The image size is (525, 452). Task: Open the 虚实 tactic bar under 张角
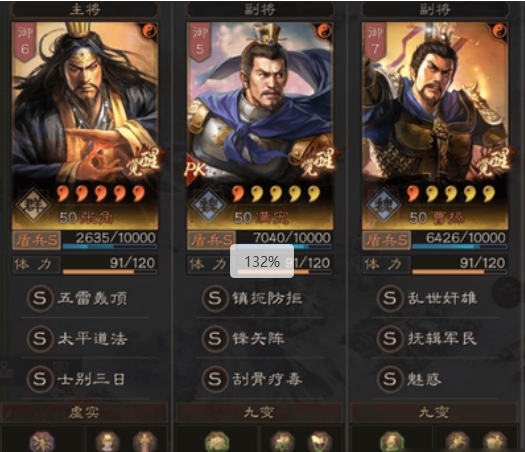click(x=84, y=412)
